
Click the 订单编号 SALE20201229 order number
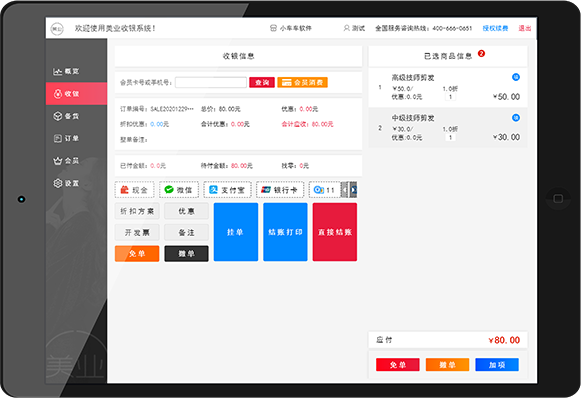(x=157, y=109)
